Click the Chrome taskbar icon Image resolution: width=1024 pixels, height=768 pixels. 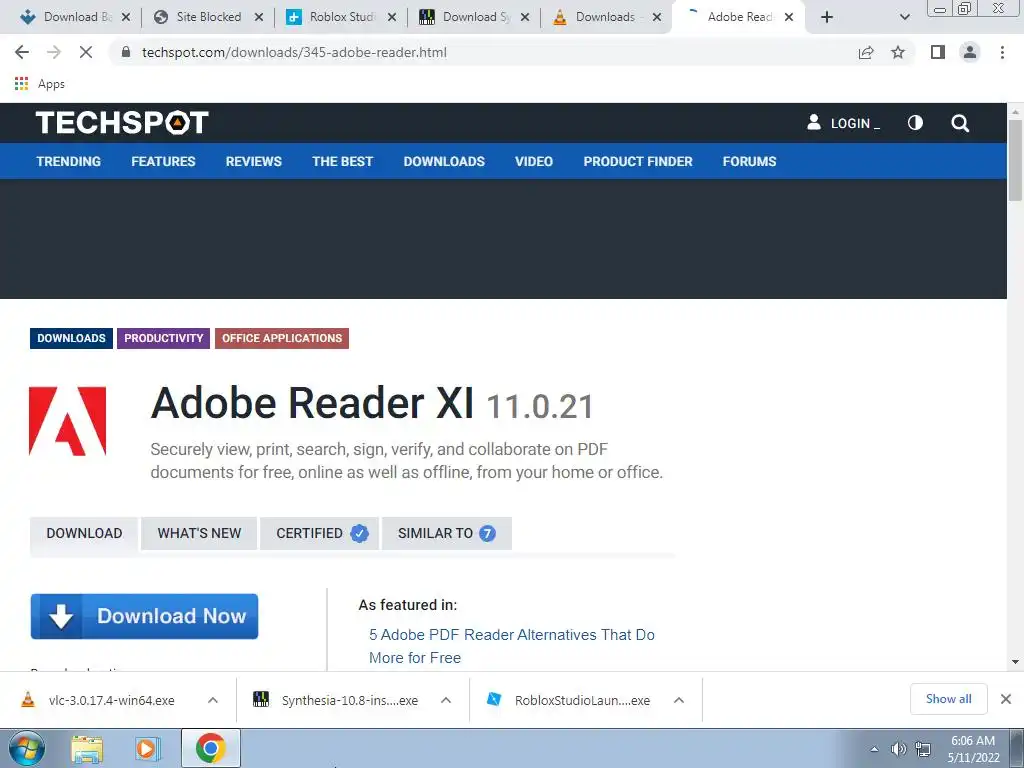point(210,748)
